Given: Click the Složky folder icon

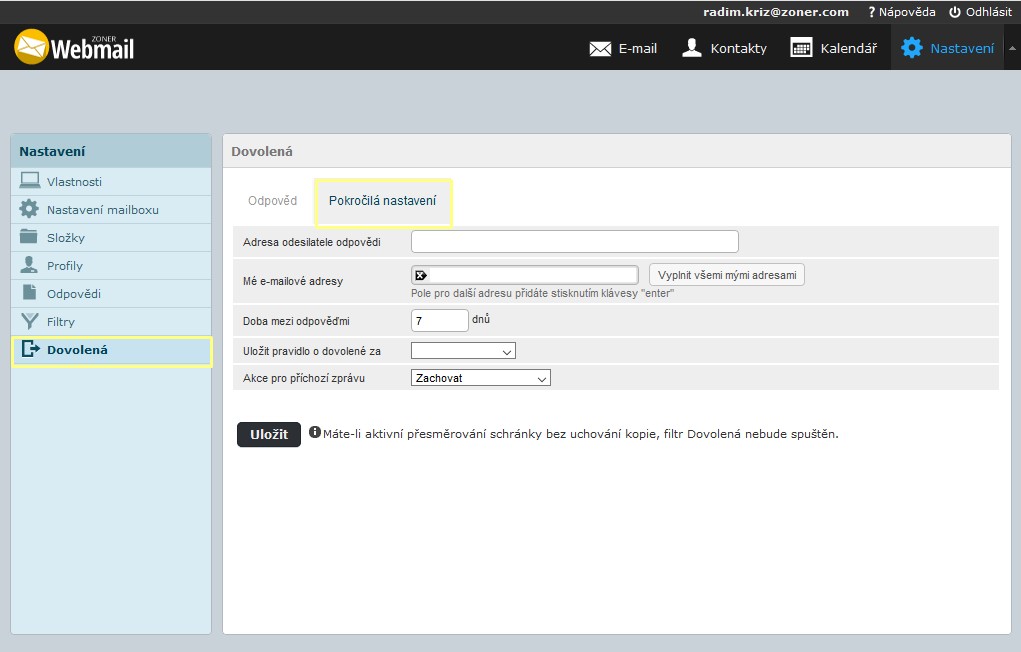Looking at the screenshot, I should click(30, 238).
